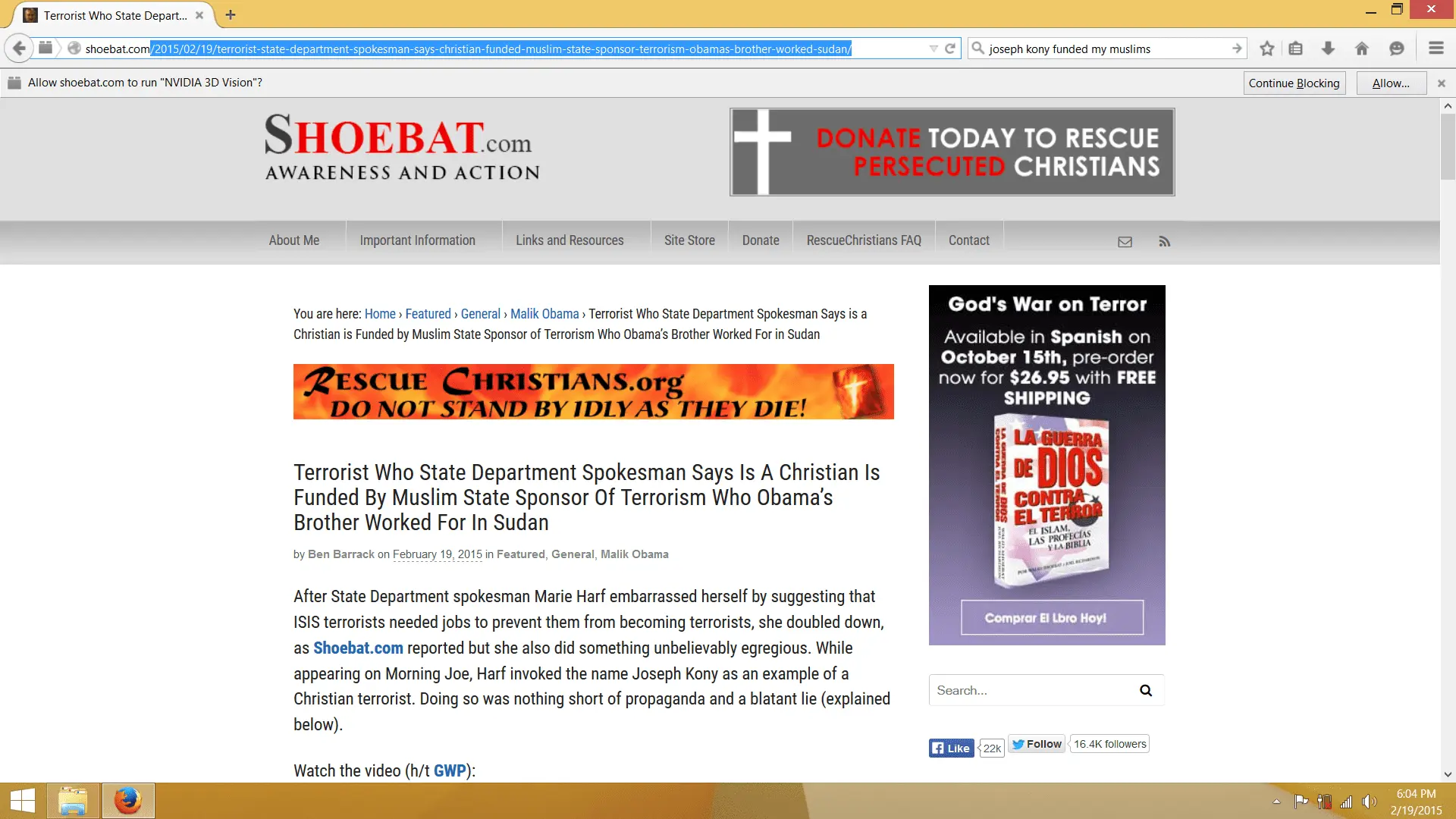Open the Important Information menu
The height and width of the screenshot is (819, 1456).
tap(417, 240)
